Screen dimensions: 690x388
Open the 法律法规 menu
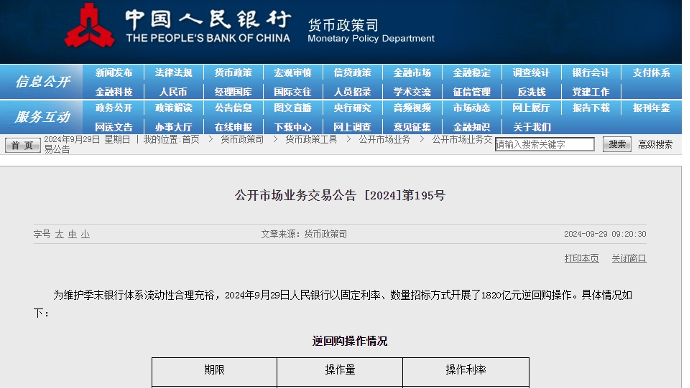[173, 73]
